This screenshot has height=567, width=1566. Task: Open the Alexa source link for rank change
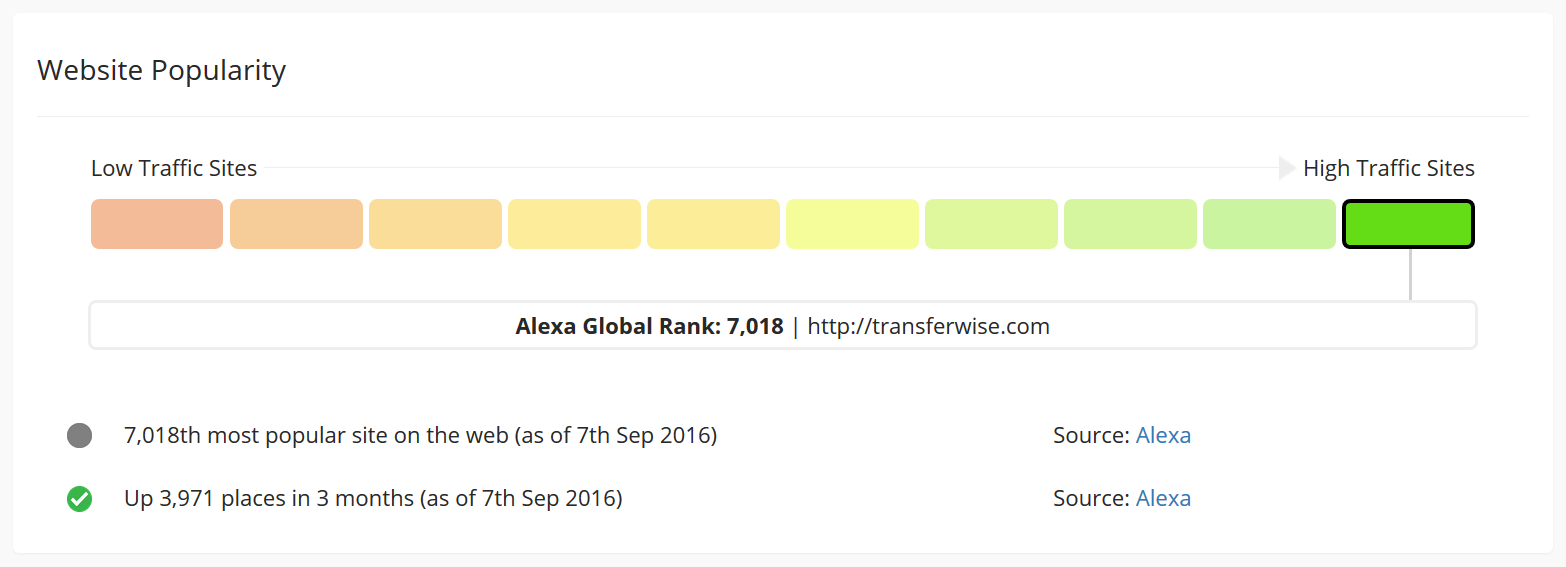click(x=1163, y=498)
